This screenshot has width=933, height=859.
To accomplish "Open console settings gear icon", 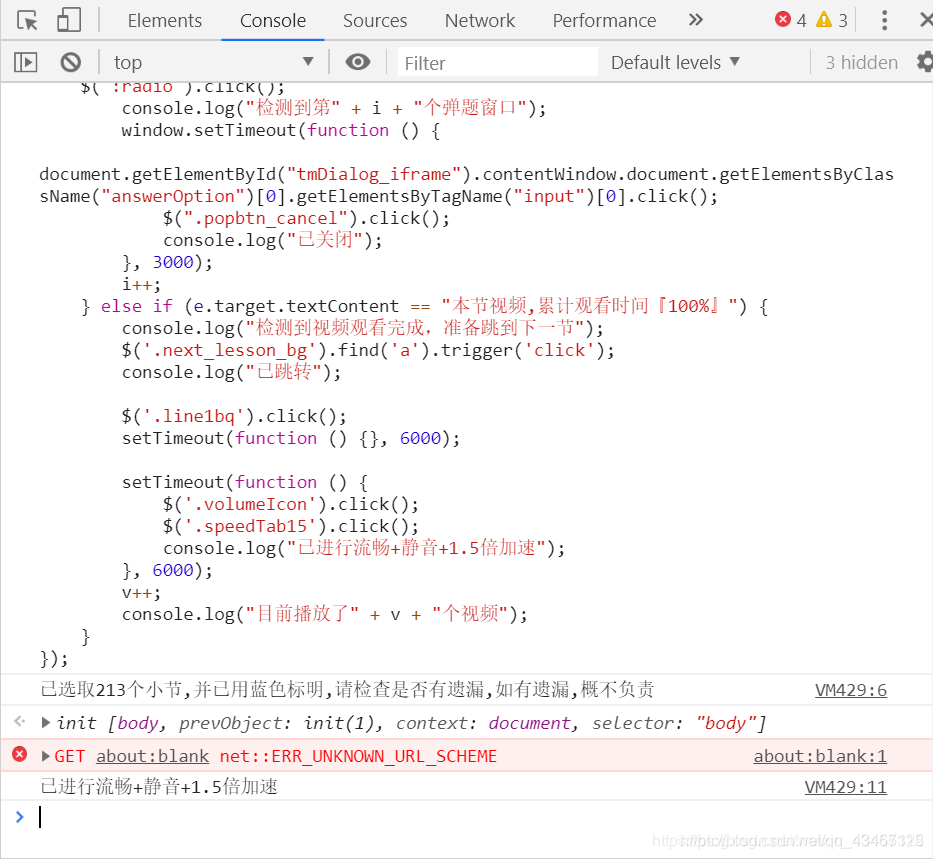I will click(x=924, y=62).
